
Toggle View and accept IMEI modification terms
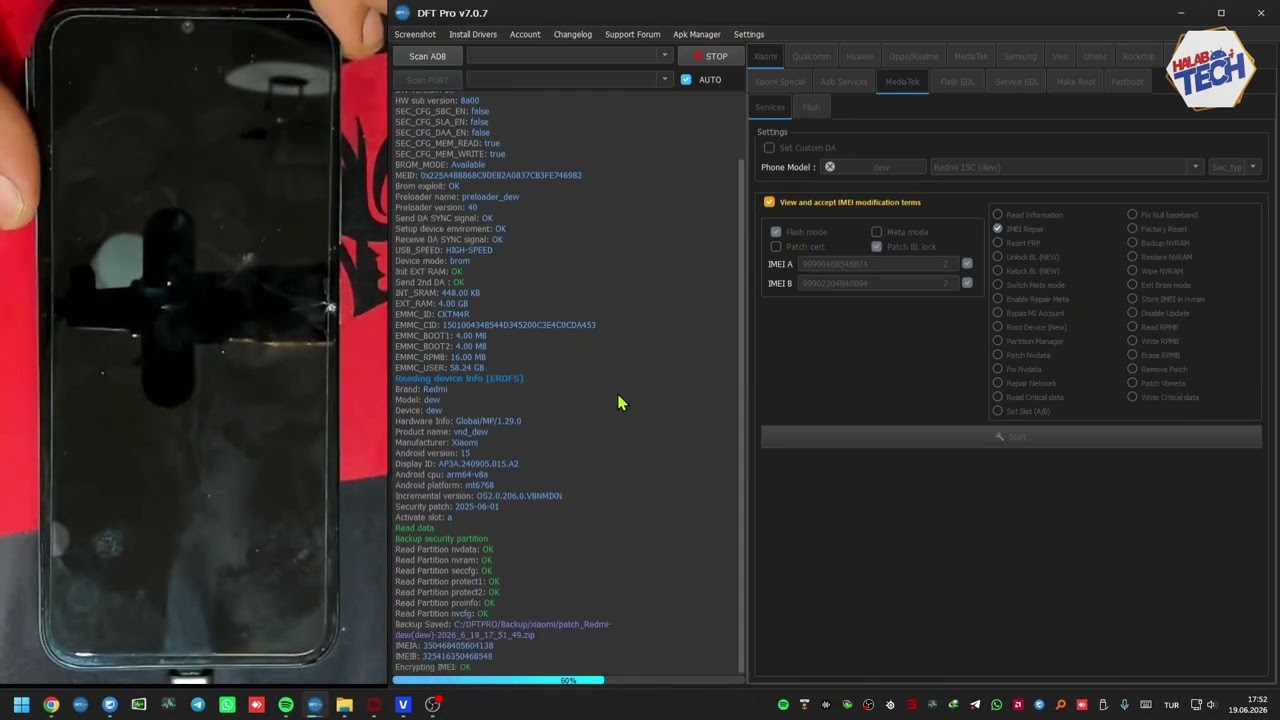[769, 202]
